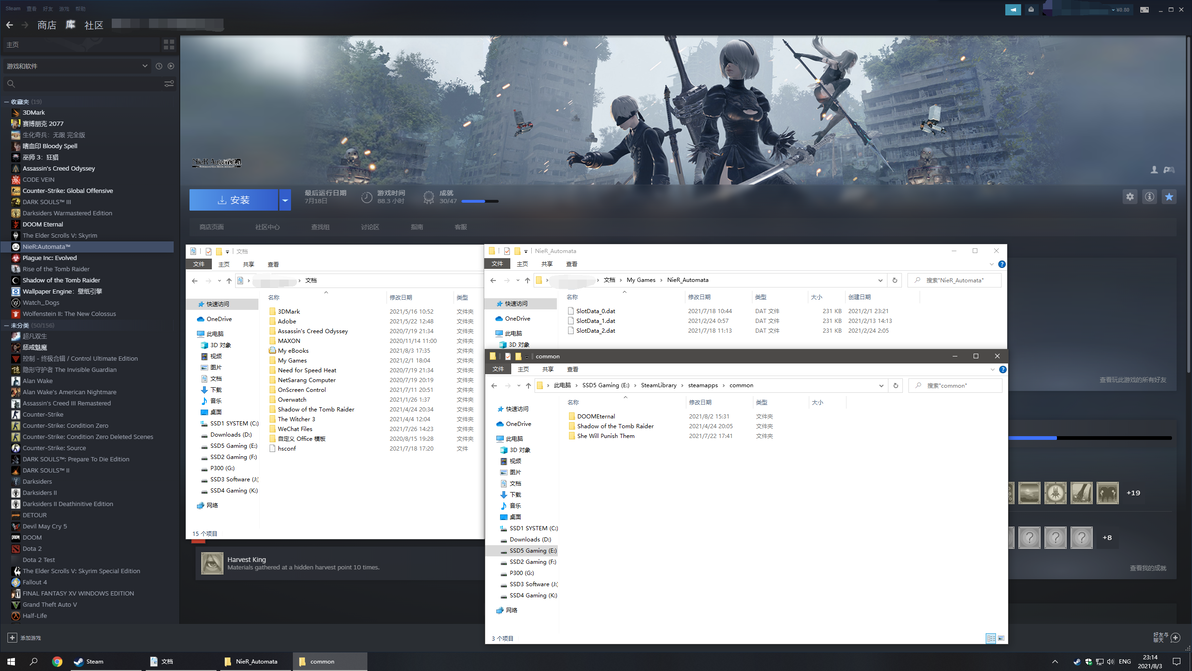Click steamapps breadcrumb in common window
The height and width of the screenshot is (671, 1192).
(702, 385)
